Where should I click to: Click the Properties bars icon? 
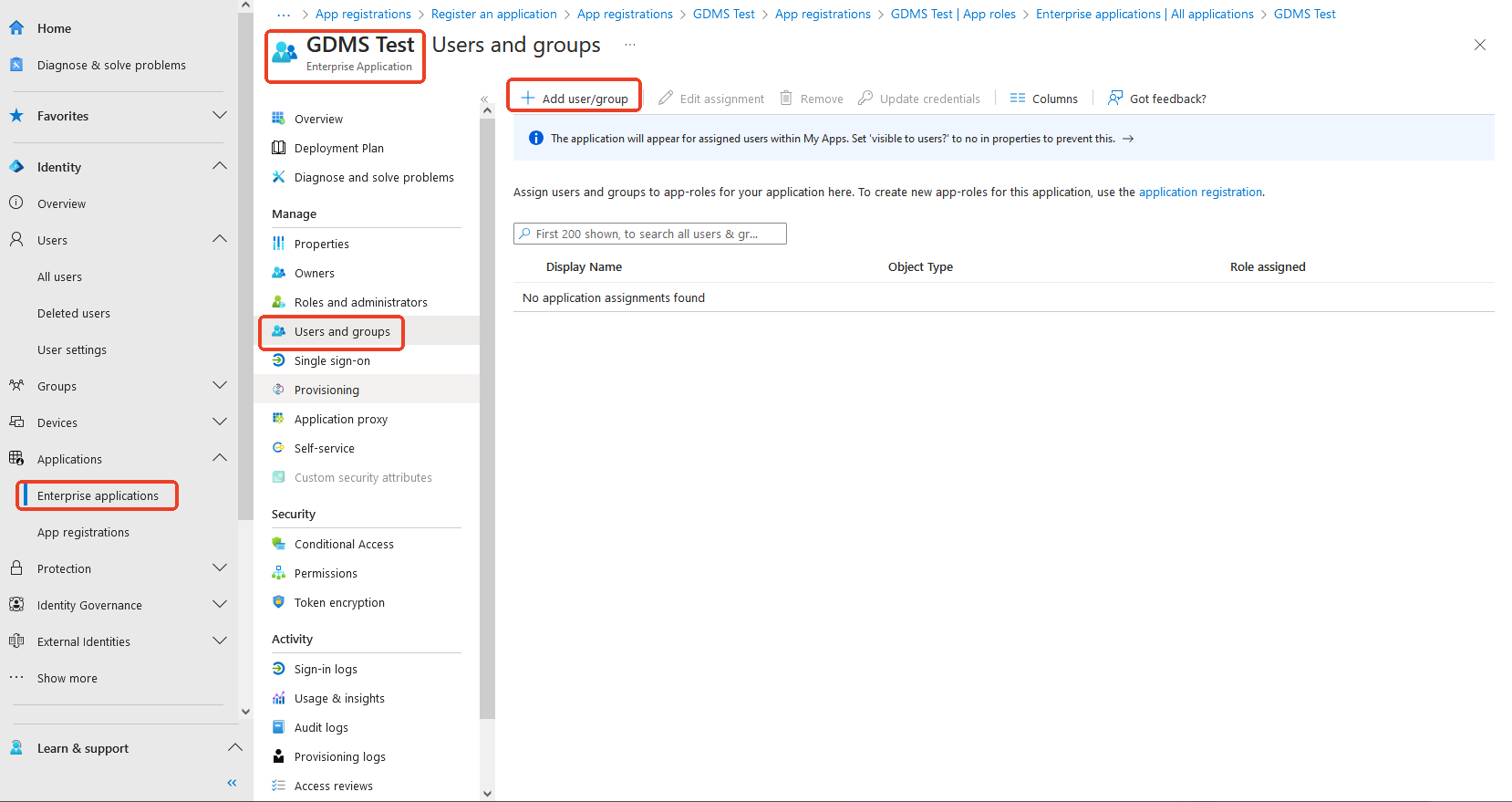pos(279,244)
